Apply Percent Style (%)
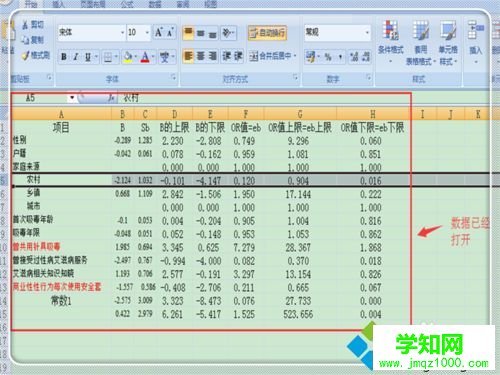Image resolution: width=500 pixels, height=375 pixels. 328,57
